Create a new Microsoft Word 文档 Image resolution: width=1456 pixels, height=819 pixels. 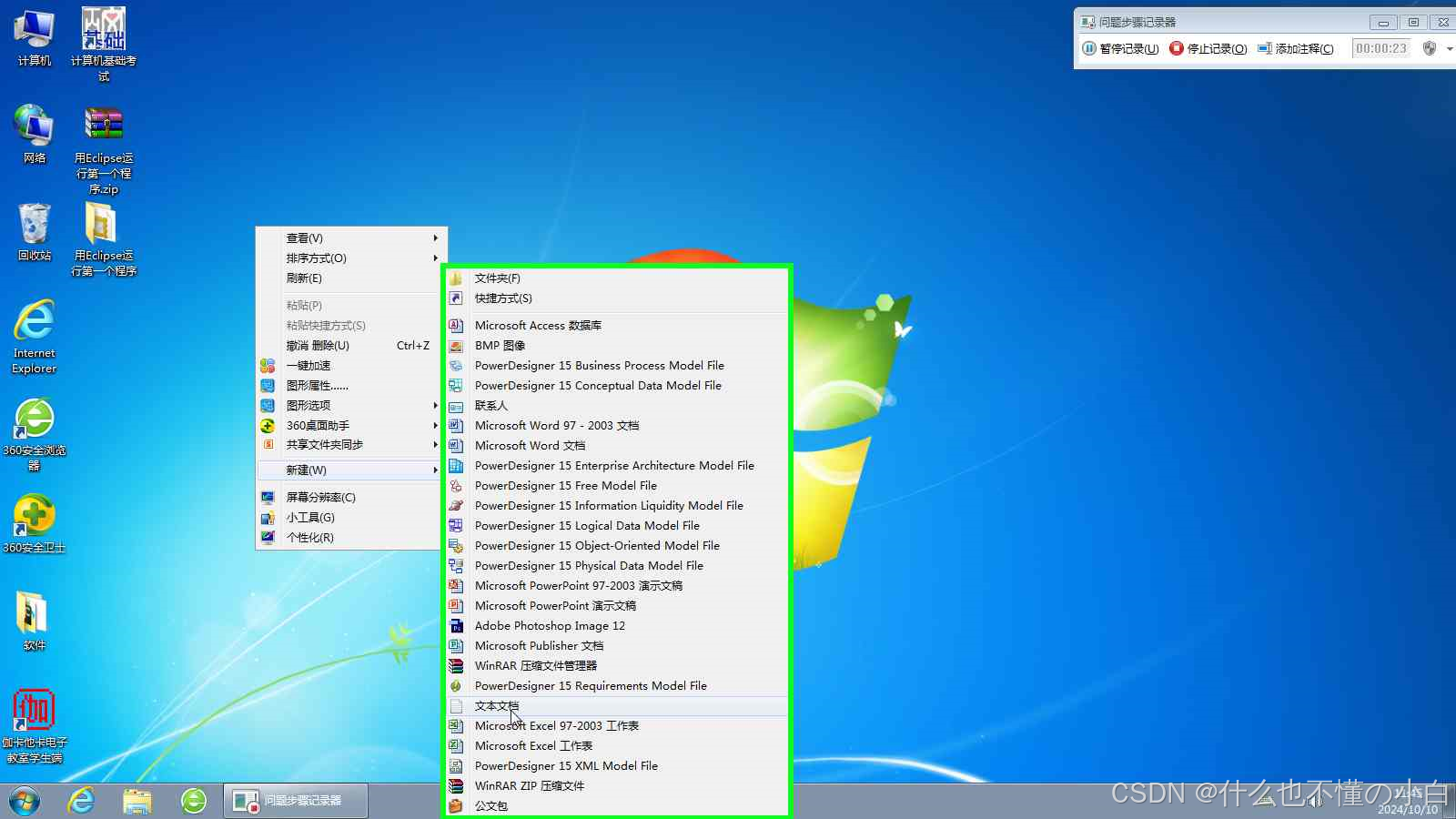point(617,445)
